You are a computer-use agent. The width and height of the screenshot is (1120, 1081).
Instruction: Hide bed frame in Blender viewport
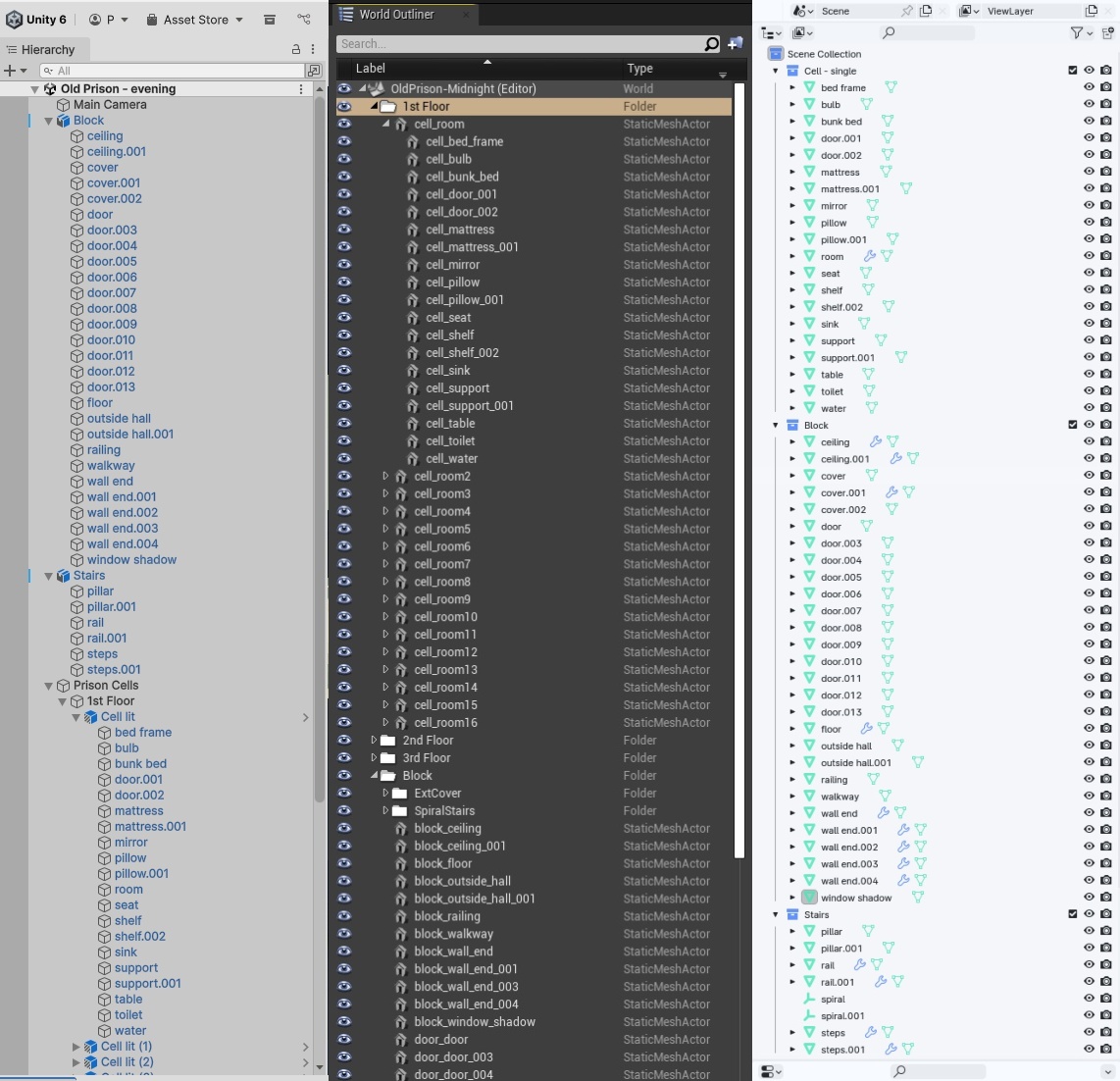[x=1089, y=87]
